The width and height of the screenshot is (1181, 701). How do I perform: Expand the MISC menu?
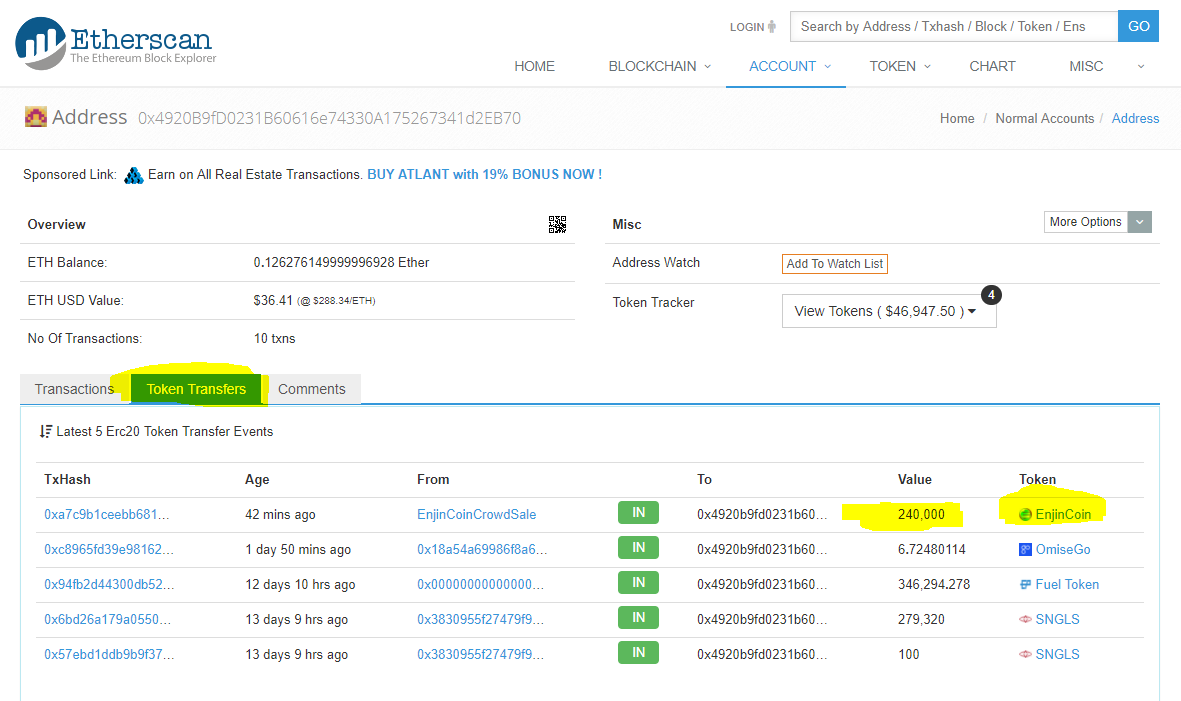1086,66
